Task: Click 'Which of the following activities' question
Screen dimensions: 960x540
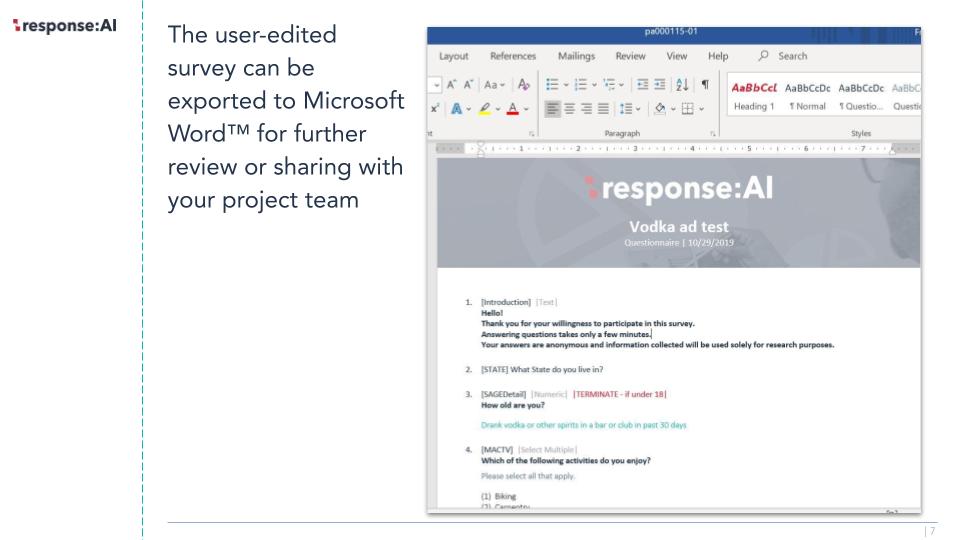Action: [x=565, y=460]
